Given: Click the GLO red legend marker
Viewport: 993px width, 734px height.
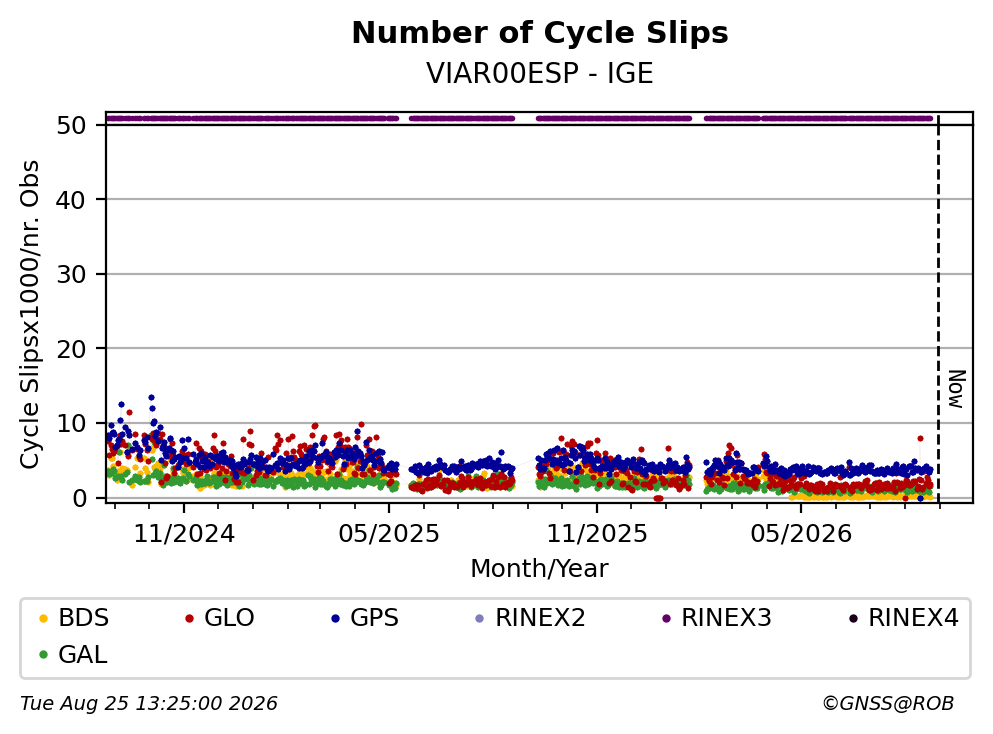Looking at the screenshot, I should tap(189, 618).
